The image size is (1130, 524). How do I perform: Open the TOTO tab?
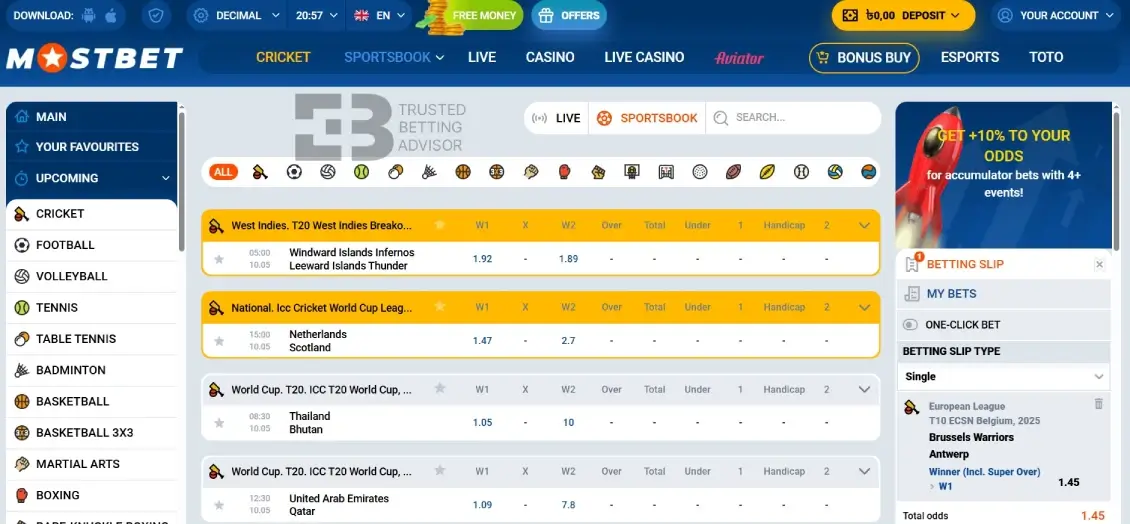(1046, 57)
